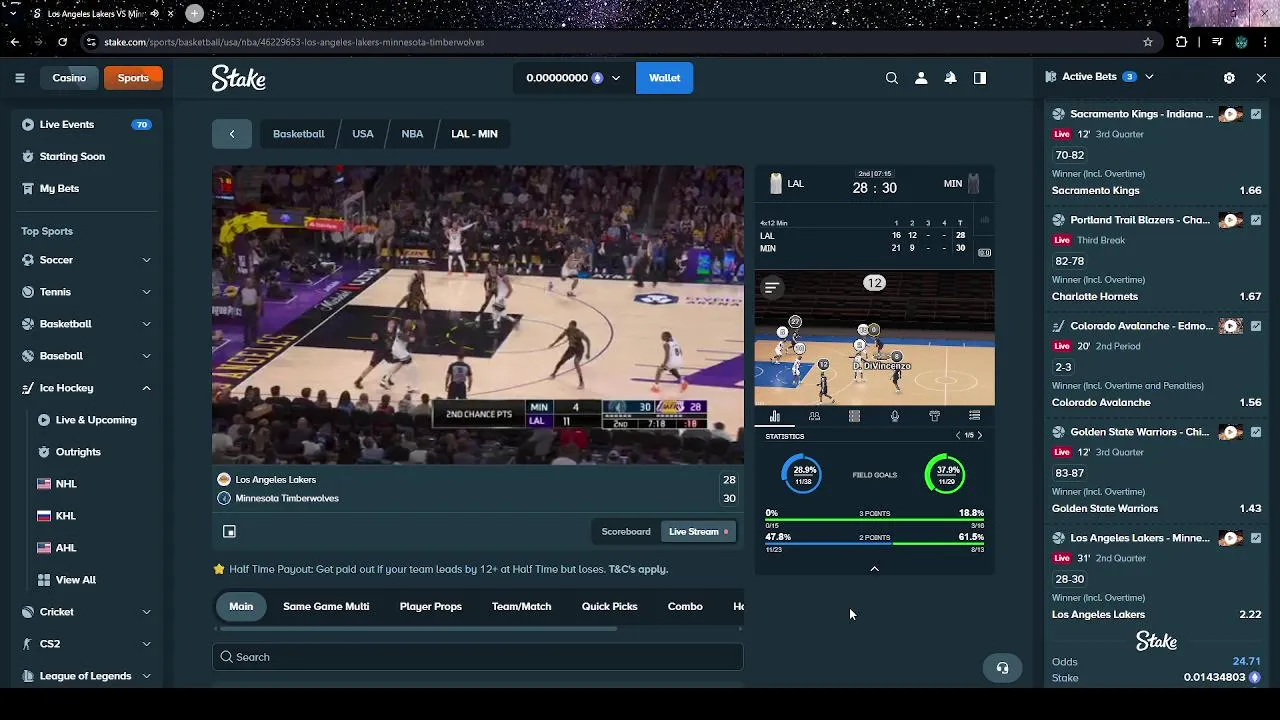Select the Team/Match tab
The width and height of the screenshot is (1280, 720).
(521, 607)
